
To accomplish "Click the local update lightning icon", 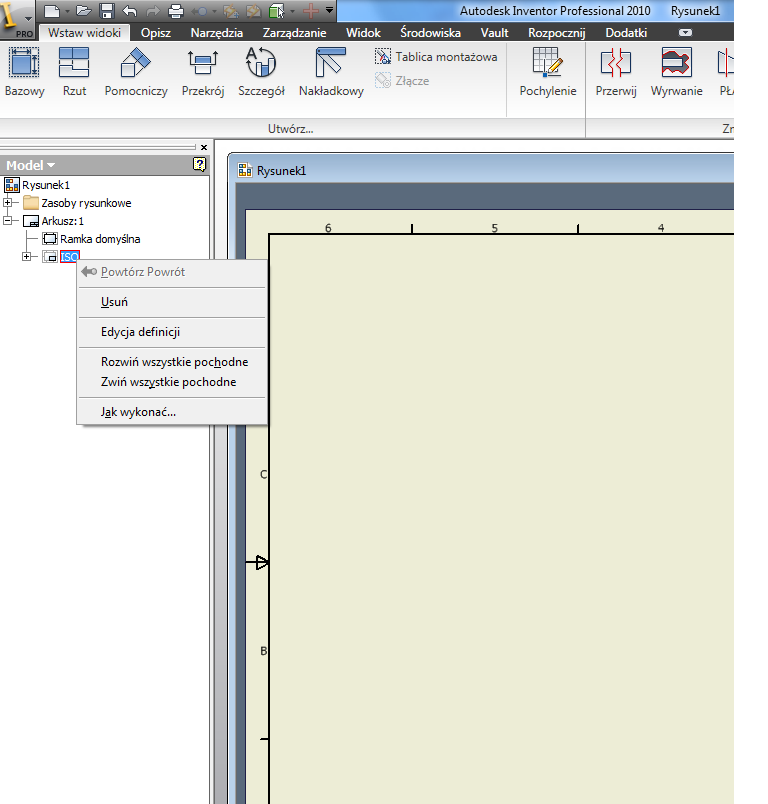I will pyautogui.click(x=231, y=11).
